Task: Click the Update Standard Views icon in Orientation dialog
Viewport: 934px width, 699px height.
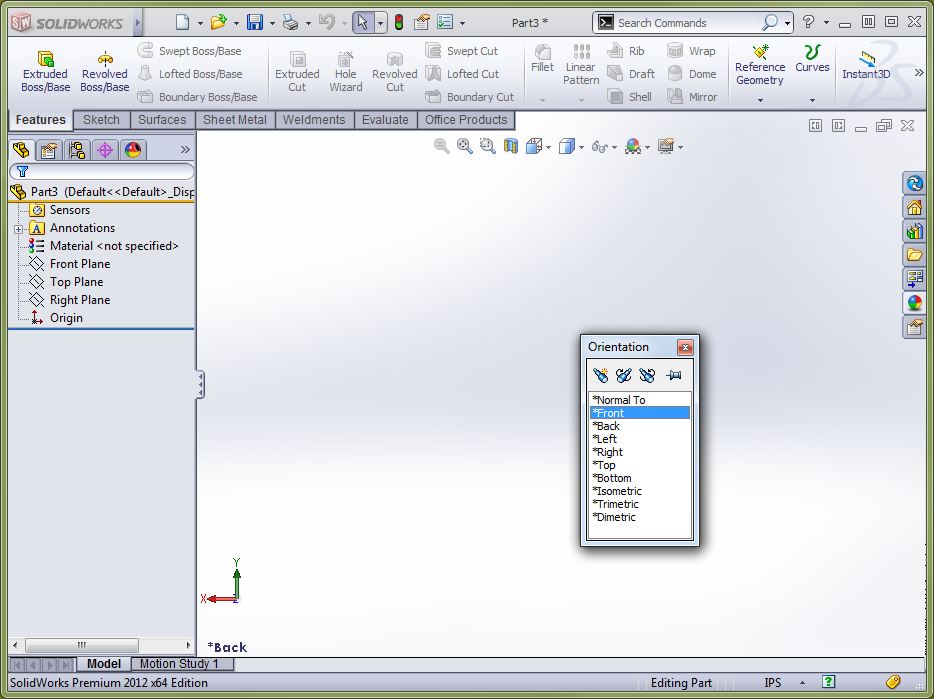Action: click(624, 375)
